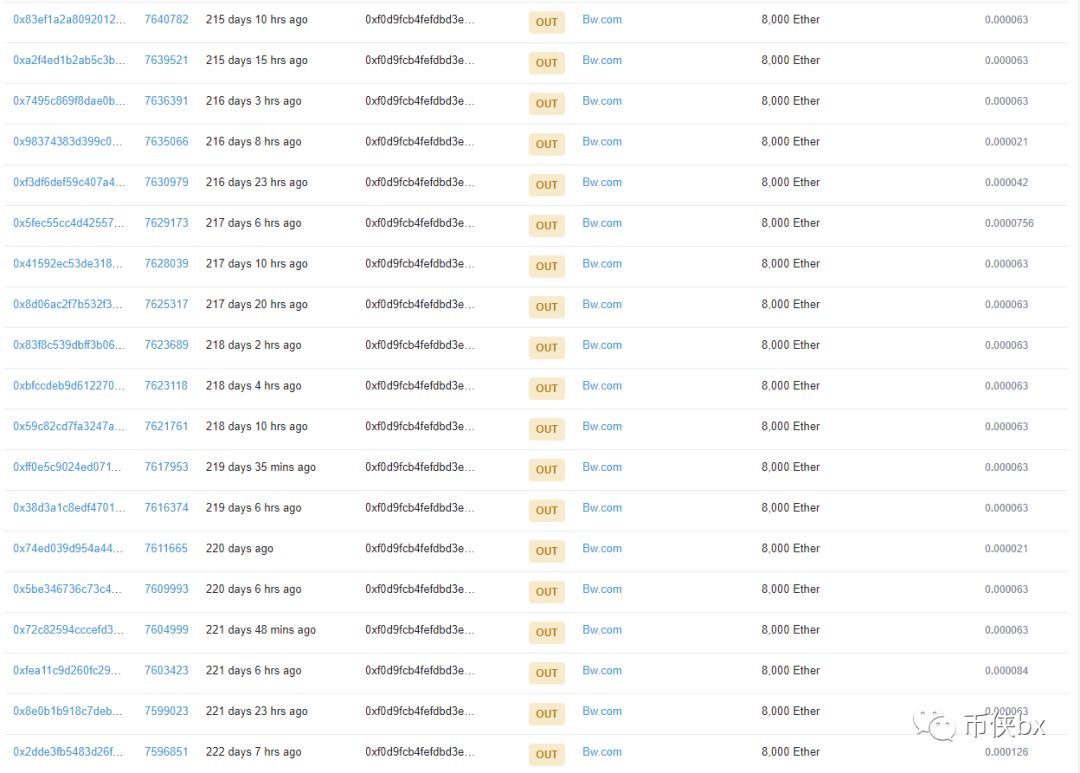Open Bw.com address in block 7596851 row
The image size is (1080, 773).
pyautogui.click(x=602, y=751)
